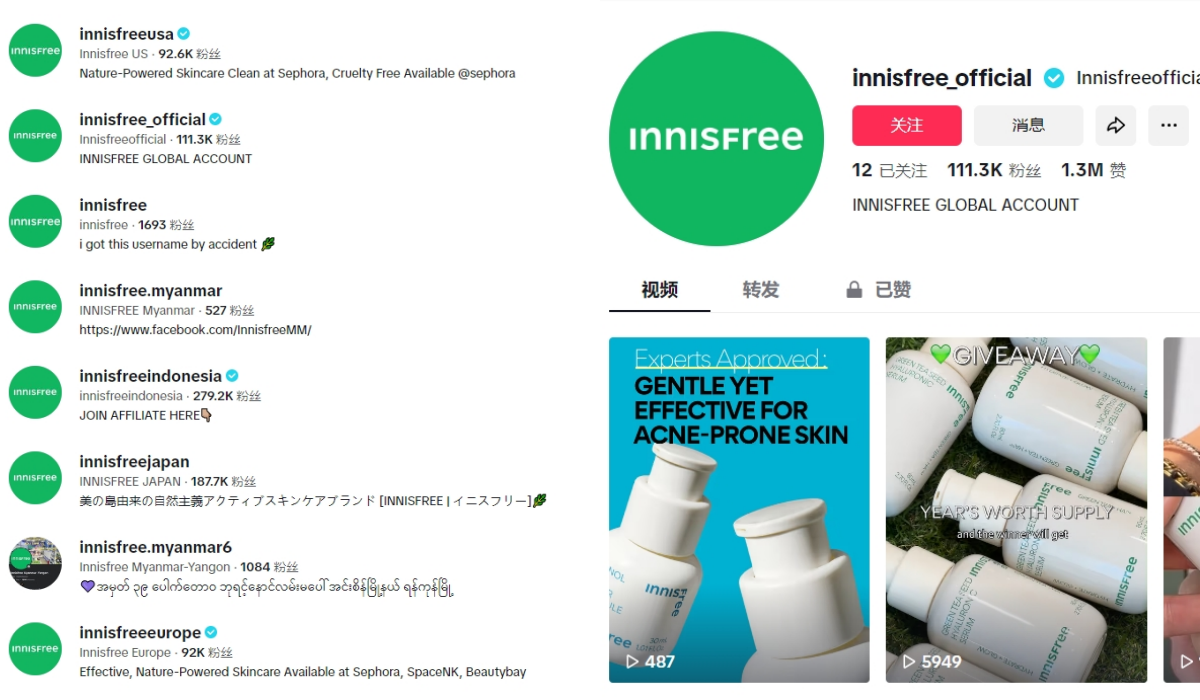1200x700 pixels.
Task: Click the large INNISFREE profile picture
Action: point(716,138)
